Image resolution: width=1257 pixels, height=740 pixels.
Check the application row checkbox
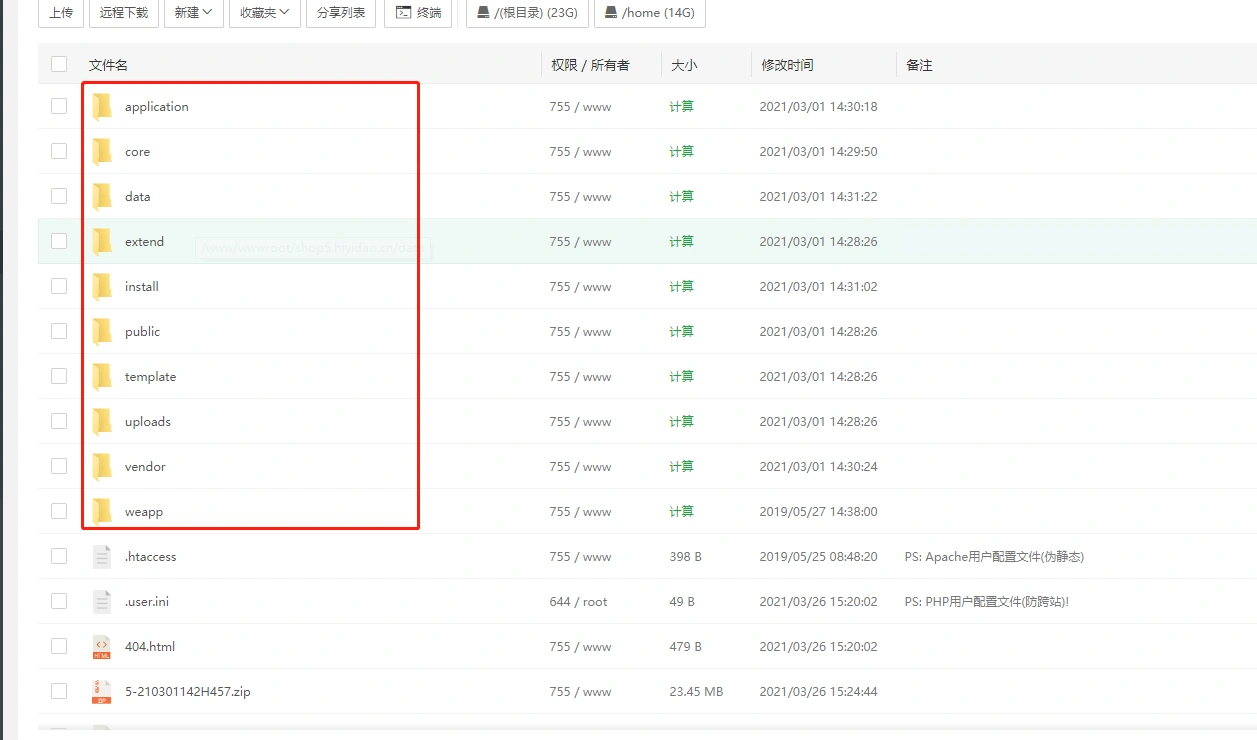[x=59, y=106]
